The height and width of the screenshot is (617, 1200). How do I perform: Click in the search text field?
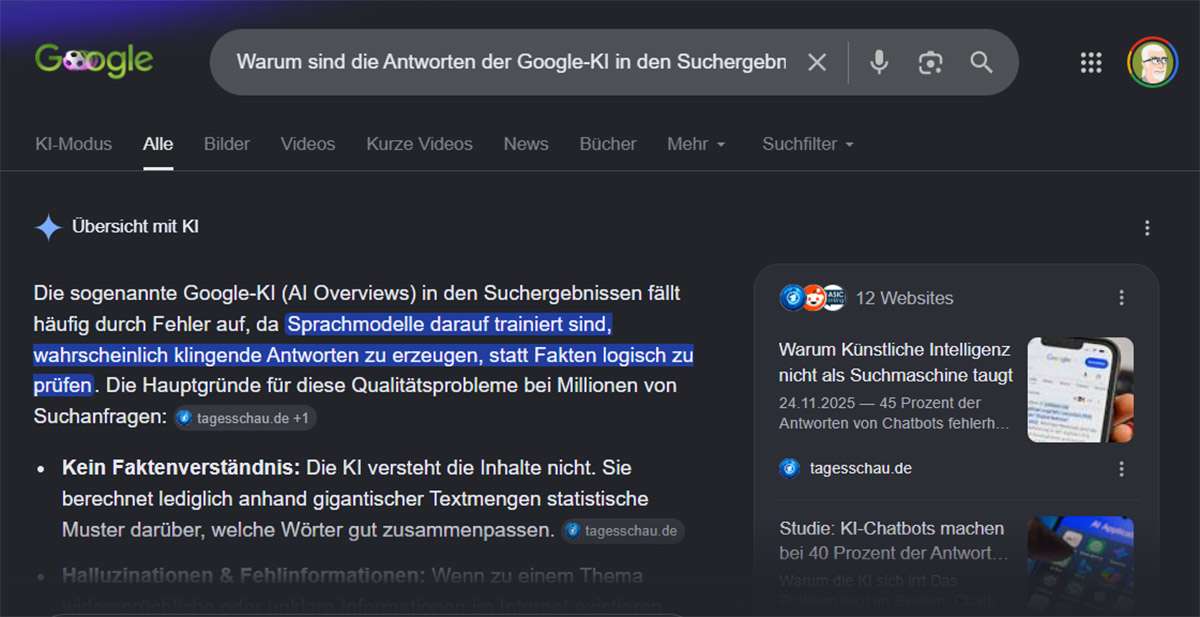click(511, 62)
